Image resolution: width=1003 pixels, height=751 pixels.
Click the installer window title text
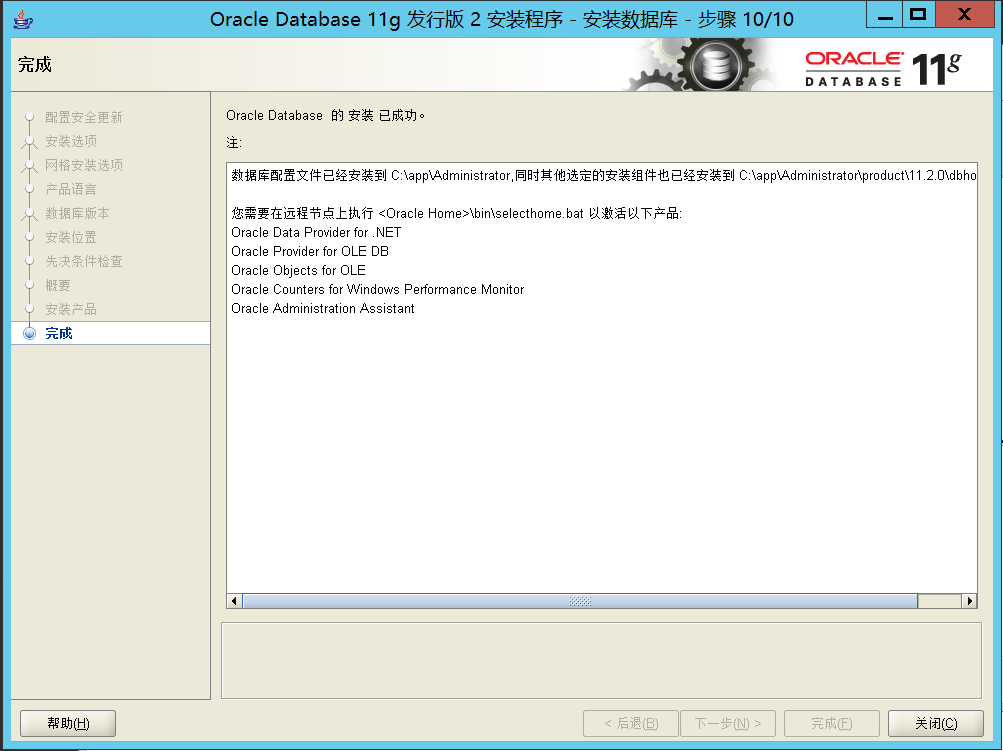[x=502, y=19]
